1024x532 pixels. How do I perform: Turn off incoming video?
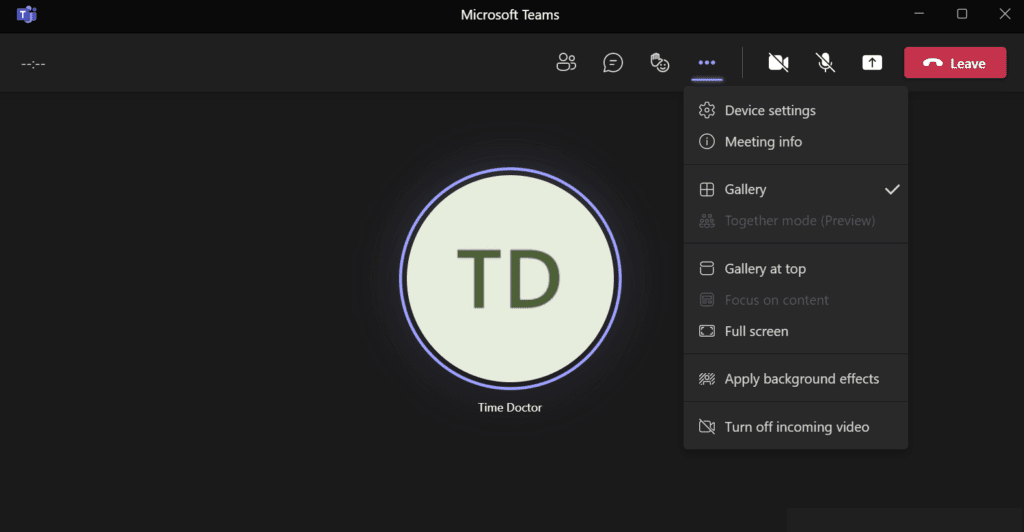coord(796,427)
